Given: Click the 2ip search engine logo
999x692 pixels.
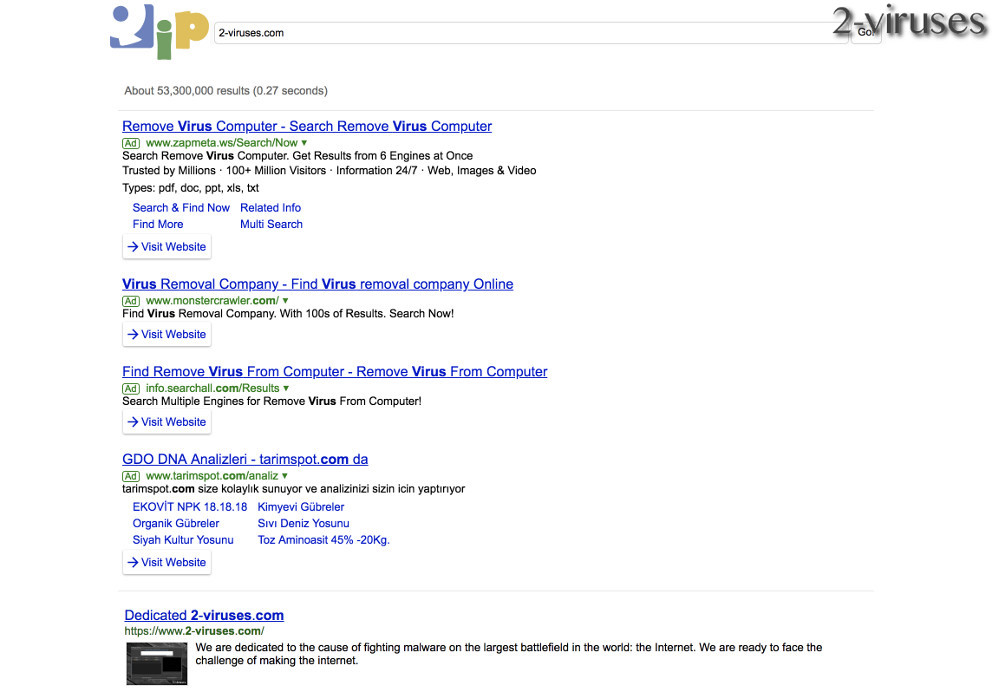Looking at the screenshot, I should (155, 33).
